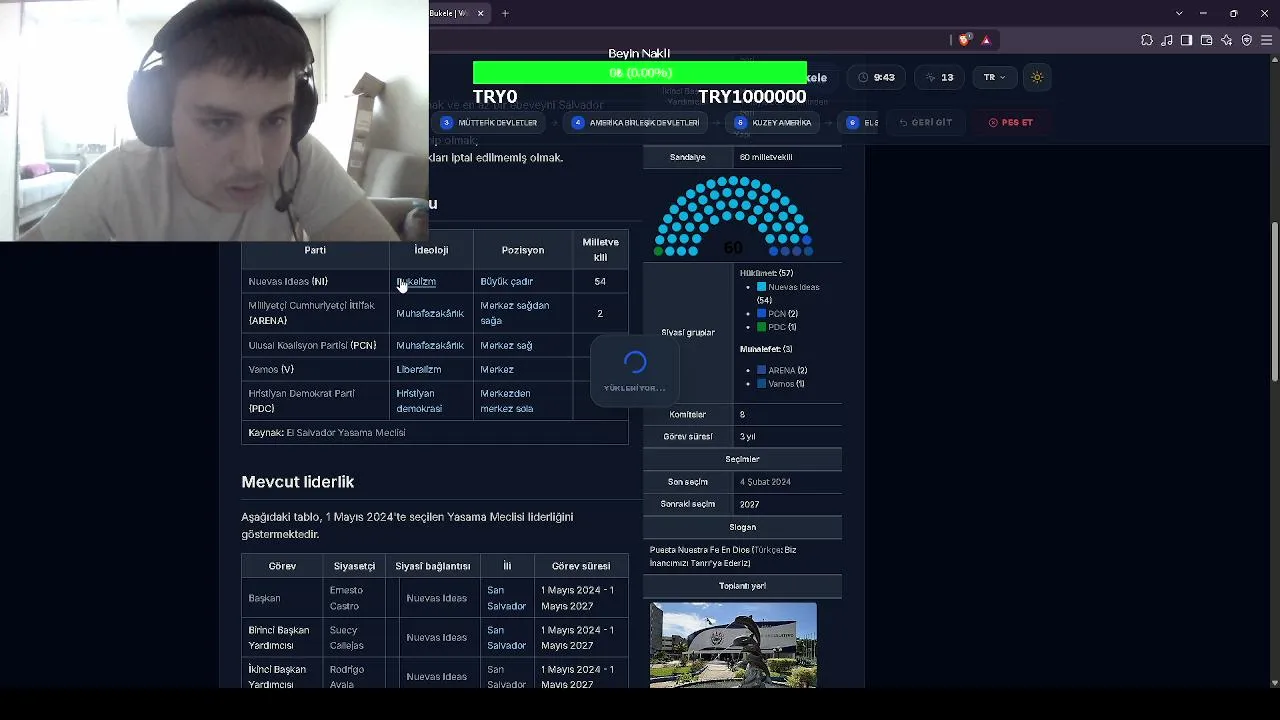This screenshot has height=720, width=1280.
Task: Click the 13 clicks counter
Action: 940,77
